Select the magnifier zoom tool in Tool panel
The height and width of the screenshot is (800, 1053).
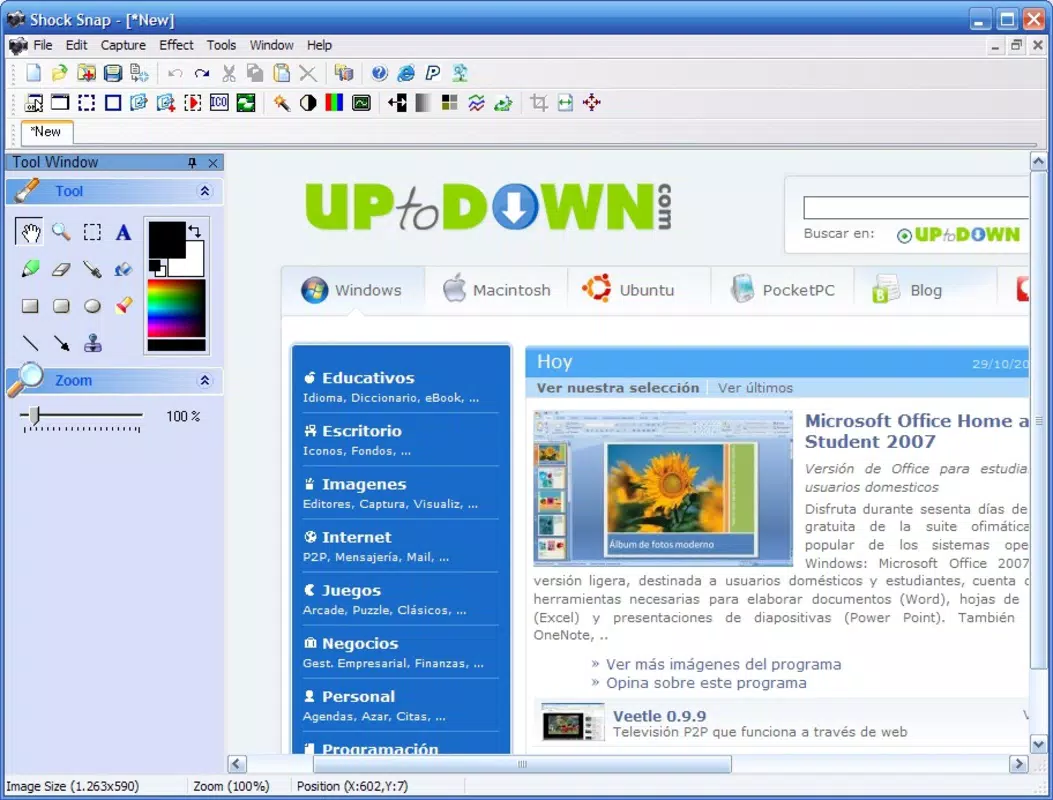(x=61, y=232)
